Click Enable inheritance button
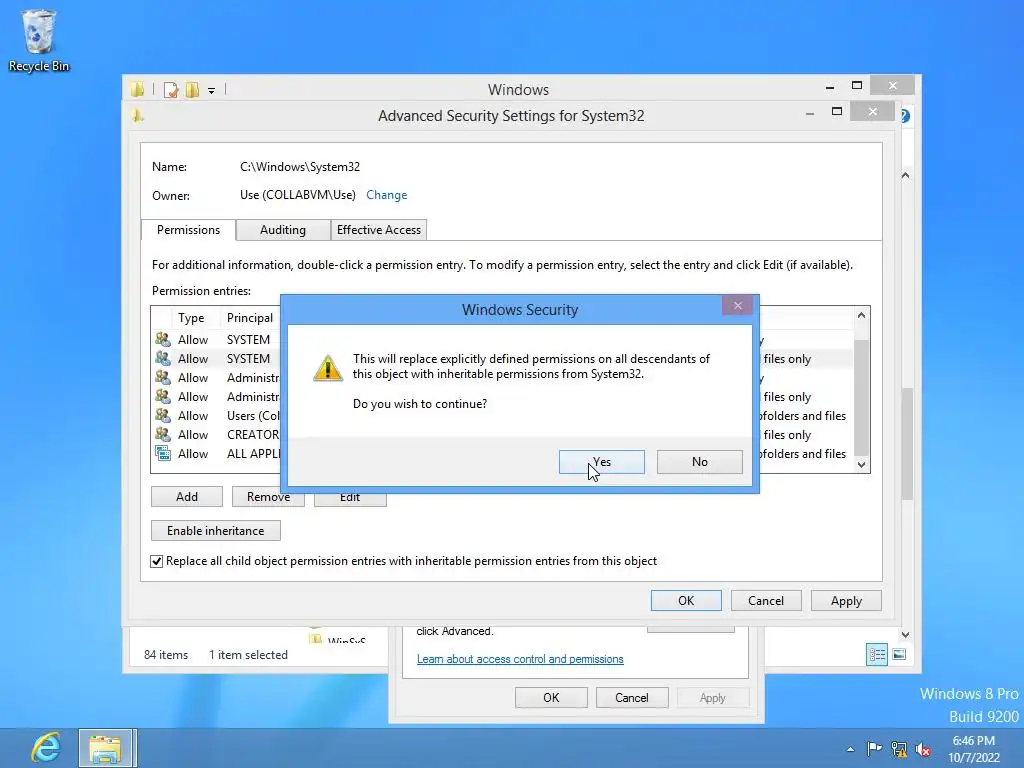The image size is (1024, 768). [216, 530]
